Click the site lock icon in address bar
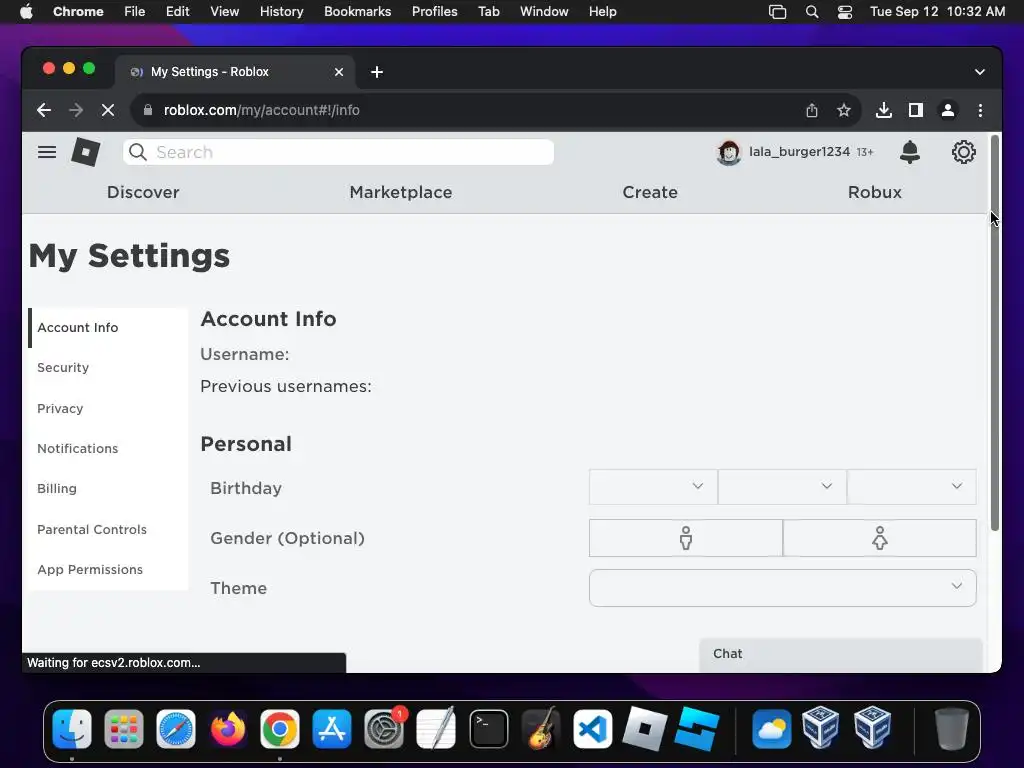This screenshot has height=768, width=1024. [x=148, y=110]
